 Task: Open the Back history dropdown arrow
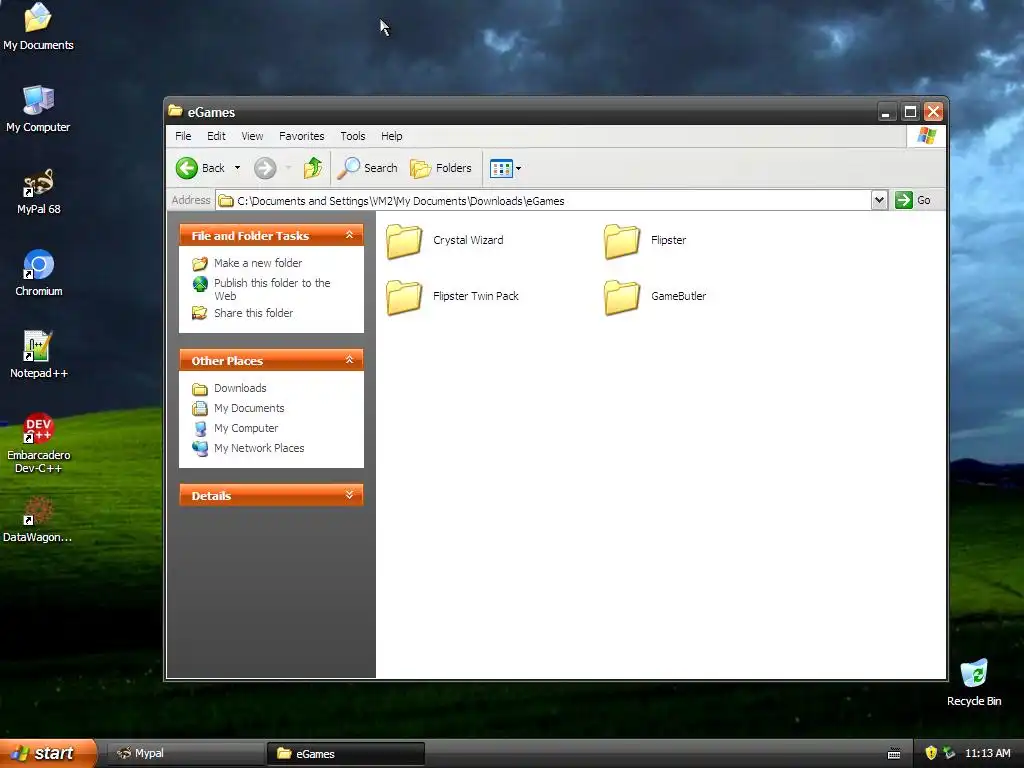237,168
